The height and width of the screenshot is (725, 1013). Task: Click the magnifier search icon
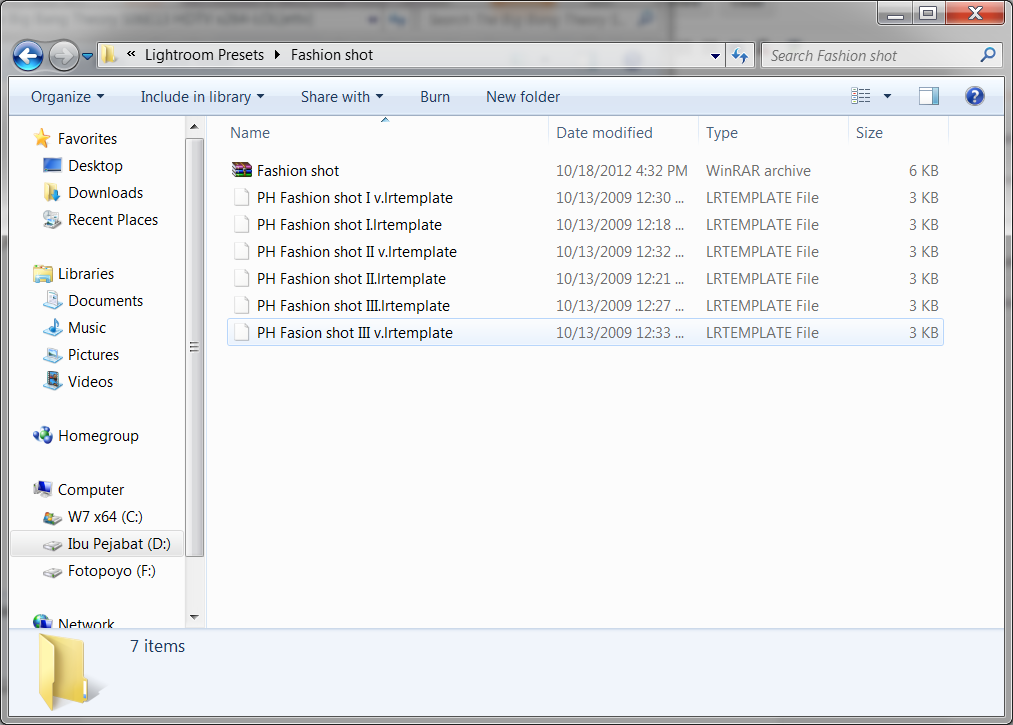coord(988,55)
